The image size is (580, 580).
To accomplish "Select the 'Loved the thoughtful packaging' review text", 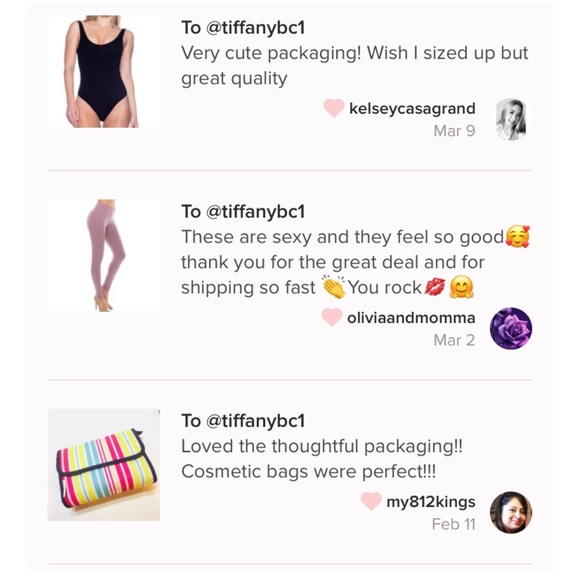I will click(322, 459).
